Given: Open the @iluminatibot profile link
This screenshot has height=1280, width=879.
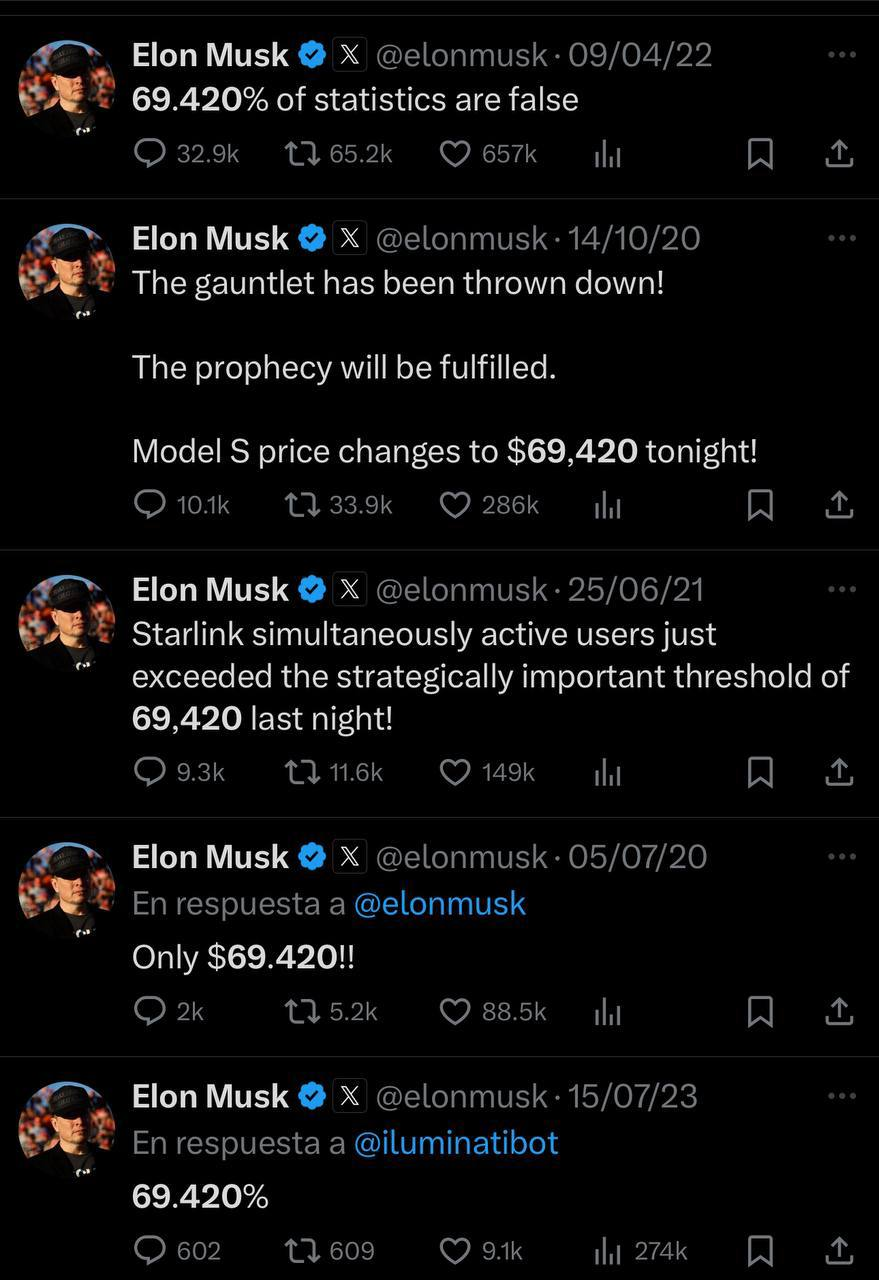Looking at the screenshot, I should pos(456,1142).
